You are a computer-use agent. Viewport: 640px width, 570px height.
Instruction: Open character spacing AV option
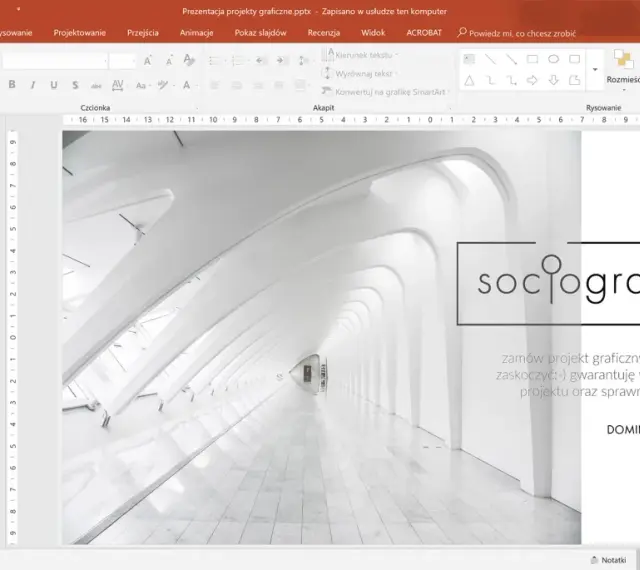pyautogui.click(x=118, y=85)
